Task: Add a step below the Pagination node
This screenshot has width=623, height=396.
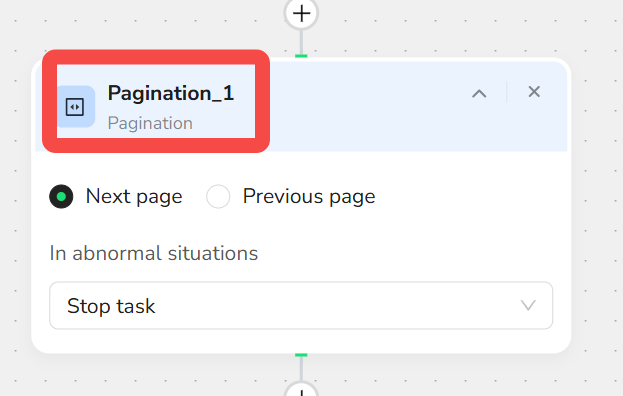Action: point(301,390)
